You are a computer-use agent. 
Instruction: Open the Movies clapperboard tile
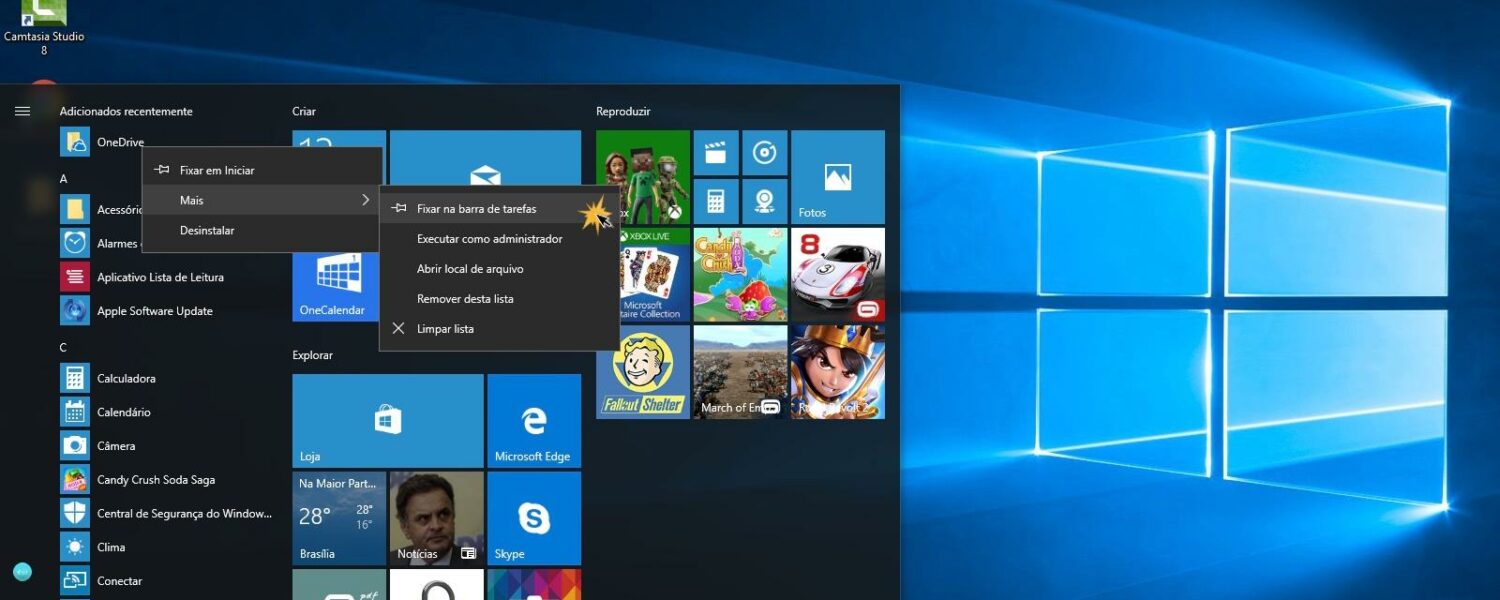click(716, 153)
